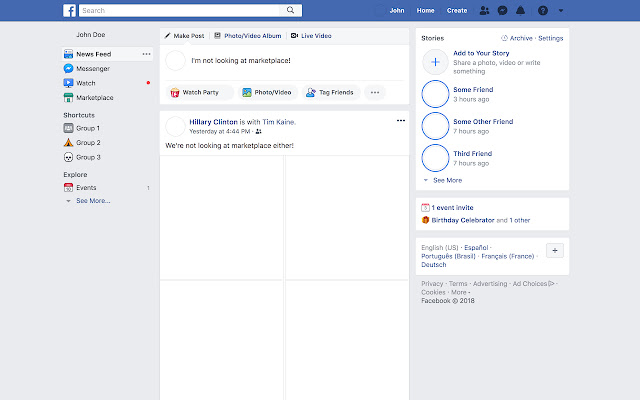Screen dimensions: 640x400
Task: Switch language to Deutsch
Action: (433, 264)
